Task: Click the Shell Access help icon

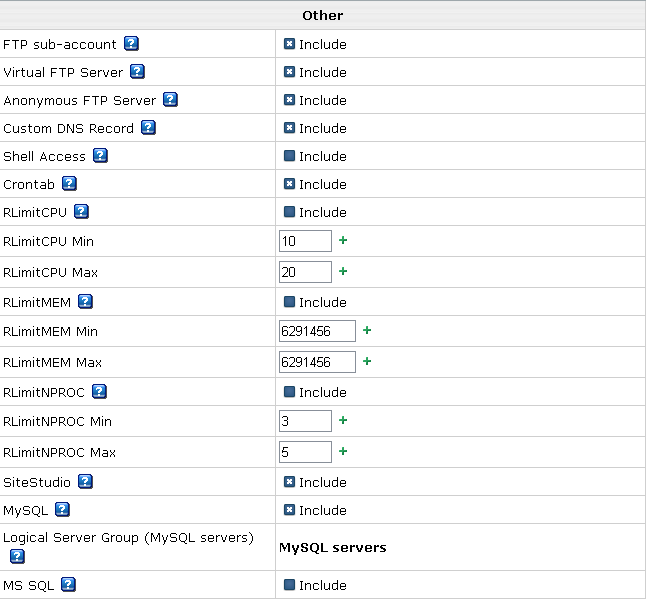Action: pos(100,156)
